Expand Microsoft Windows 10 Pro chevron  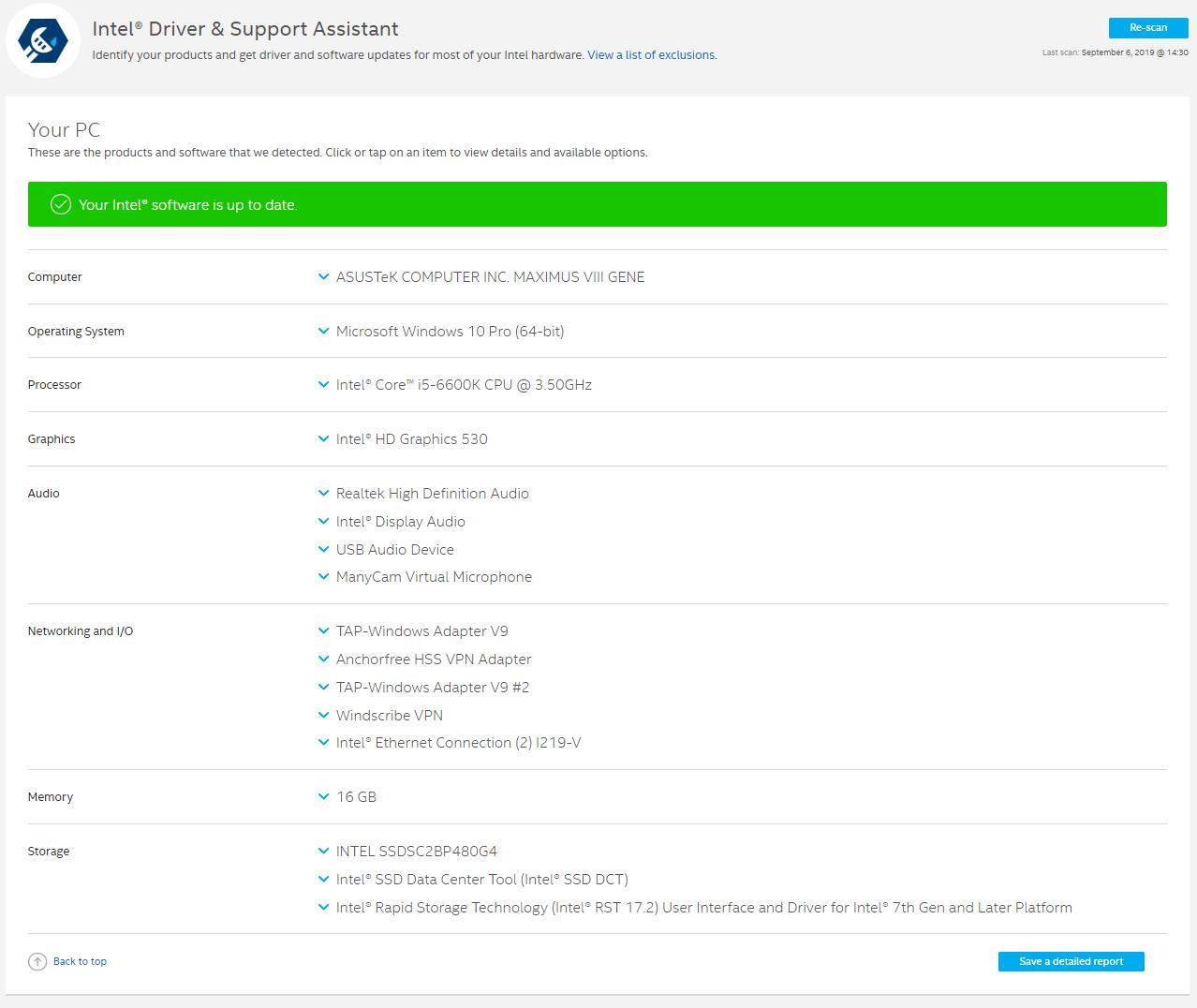323,332
